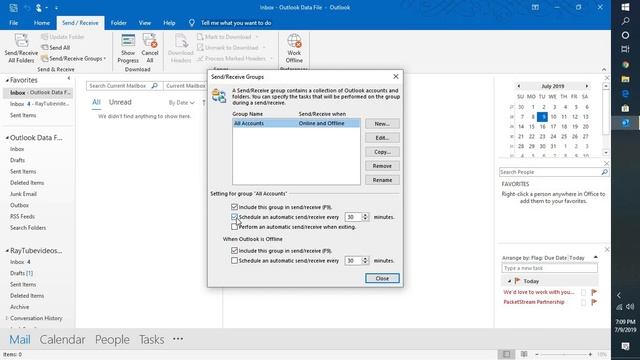
Task: Click the zoom slider in status bar
Action: pyautogui.click(x=564, y=354)
